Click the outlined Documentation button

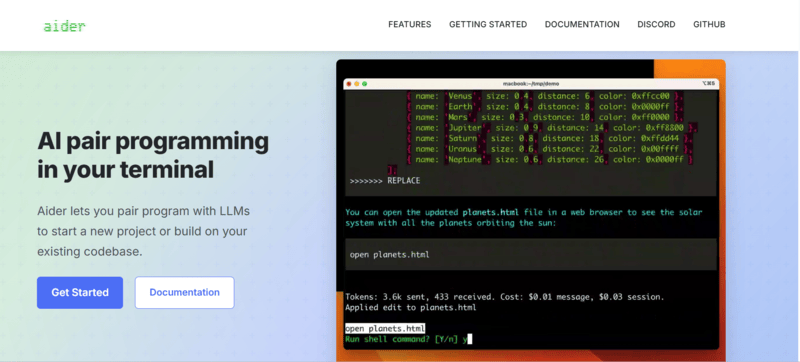184,293
